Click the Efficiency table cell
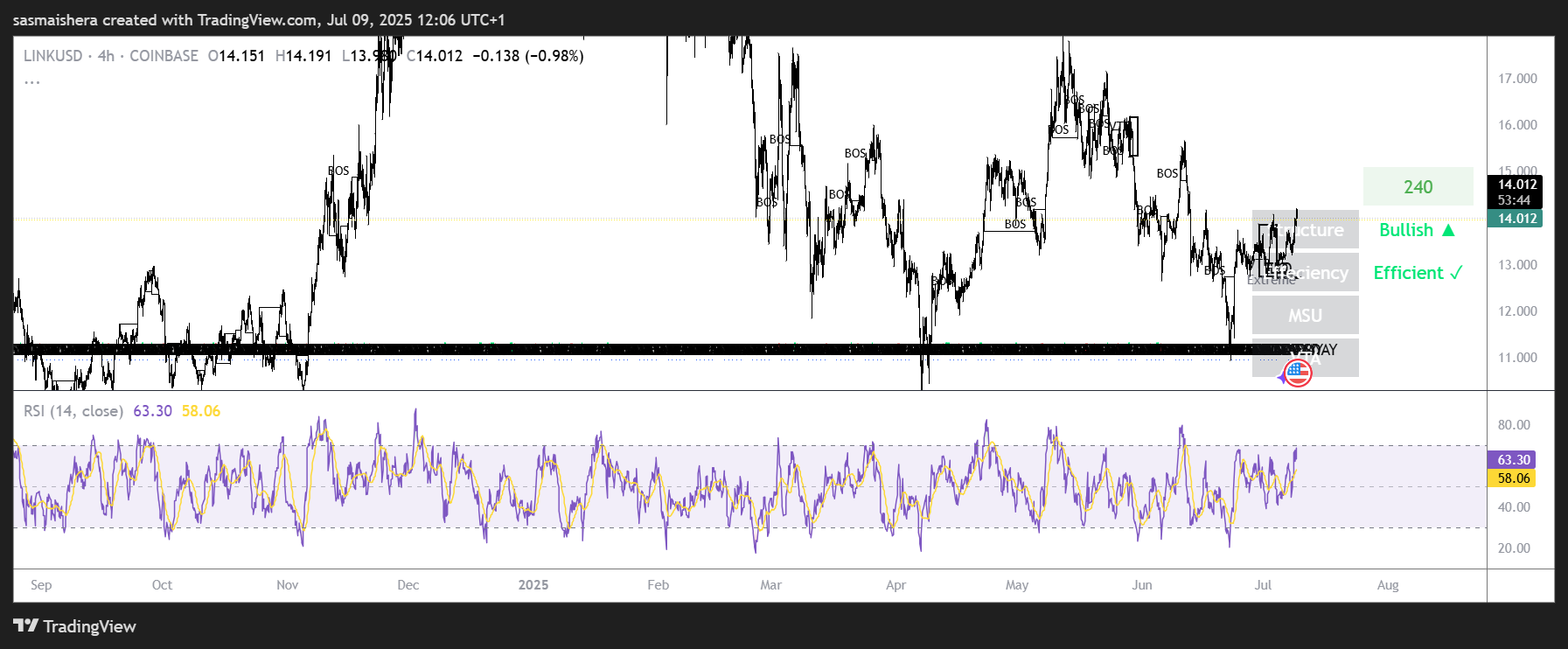Image resolution: width=1568 pixels, height=649 pixels. [1306, 273]
